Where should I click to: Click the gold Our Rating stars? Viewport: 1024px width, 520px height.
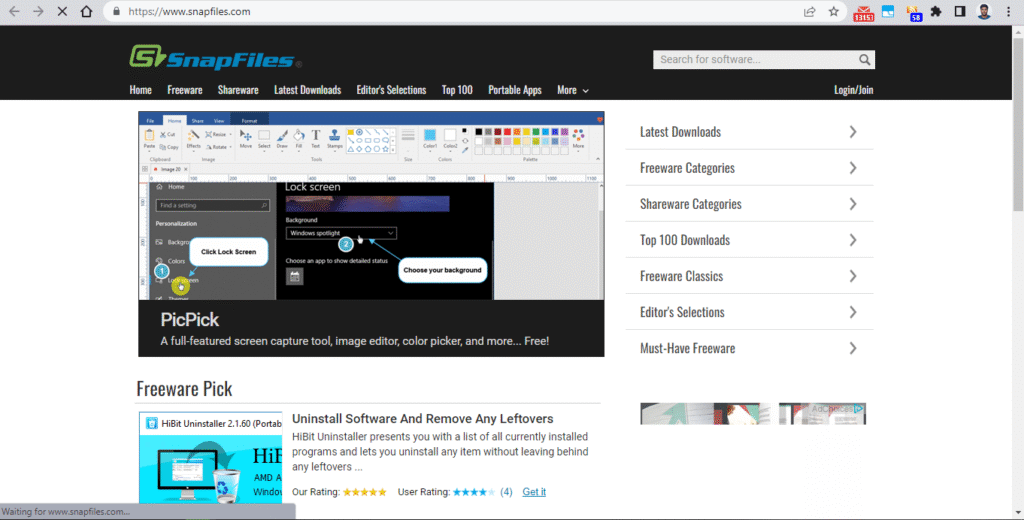click(x=364, y=492)
